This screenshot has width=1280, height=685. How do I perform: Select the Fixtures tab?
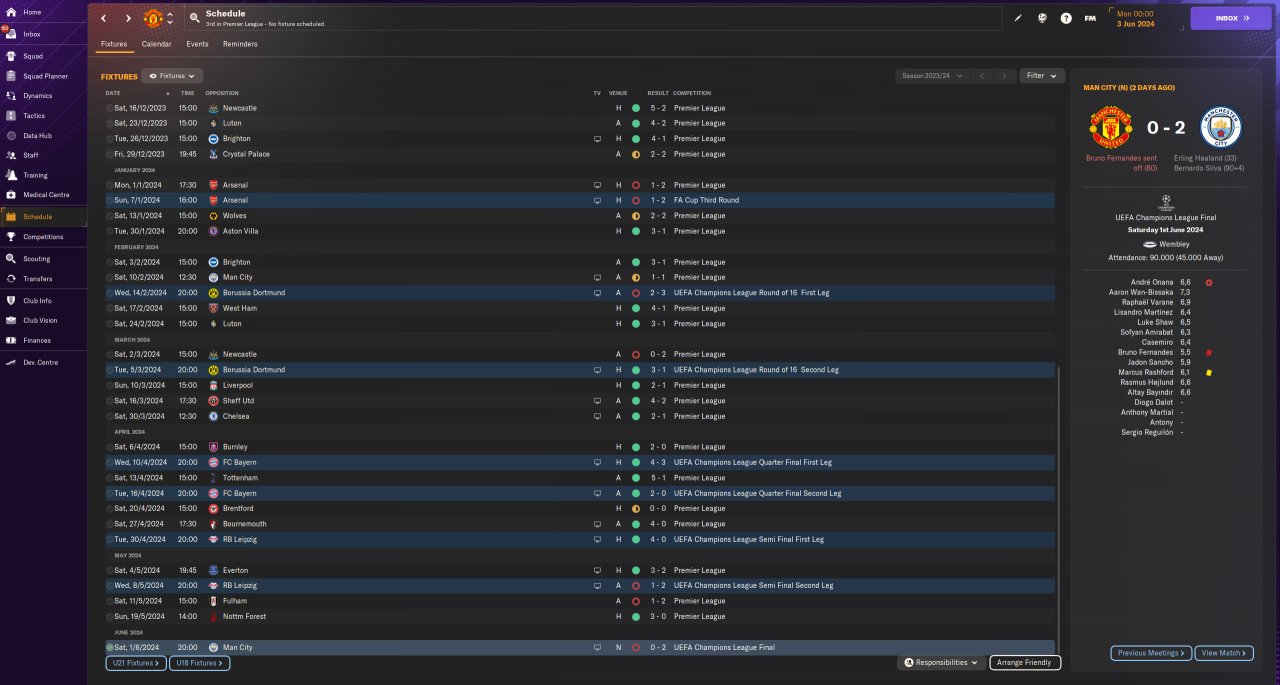[x=114, y=44]
